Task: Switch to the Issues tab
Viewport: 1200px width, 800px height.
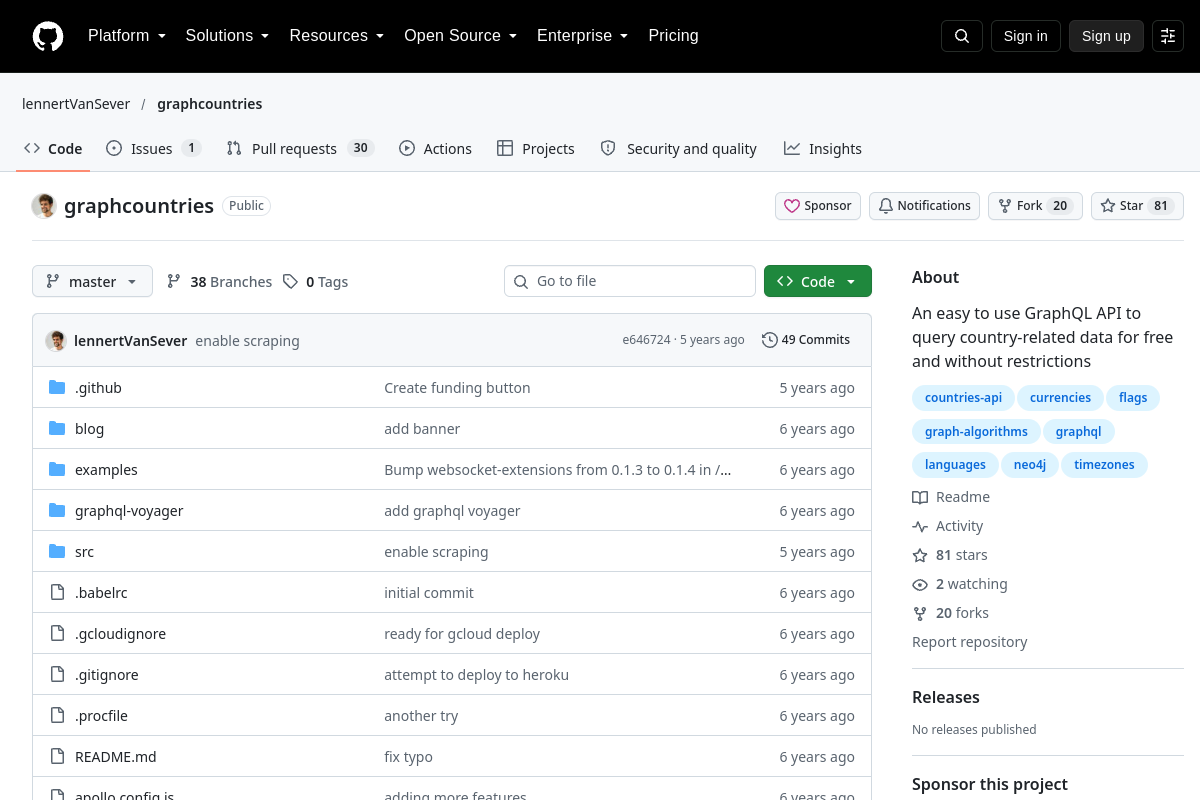Action: [153, 149]
